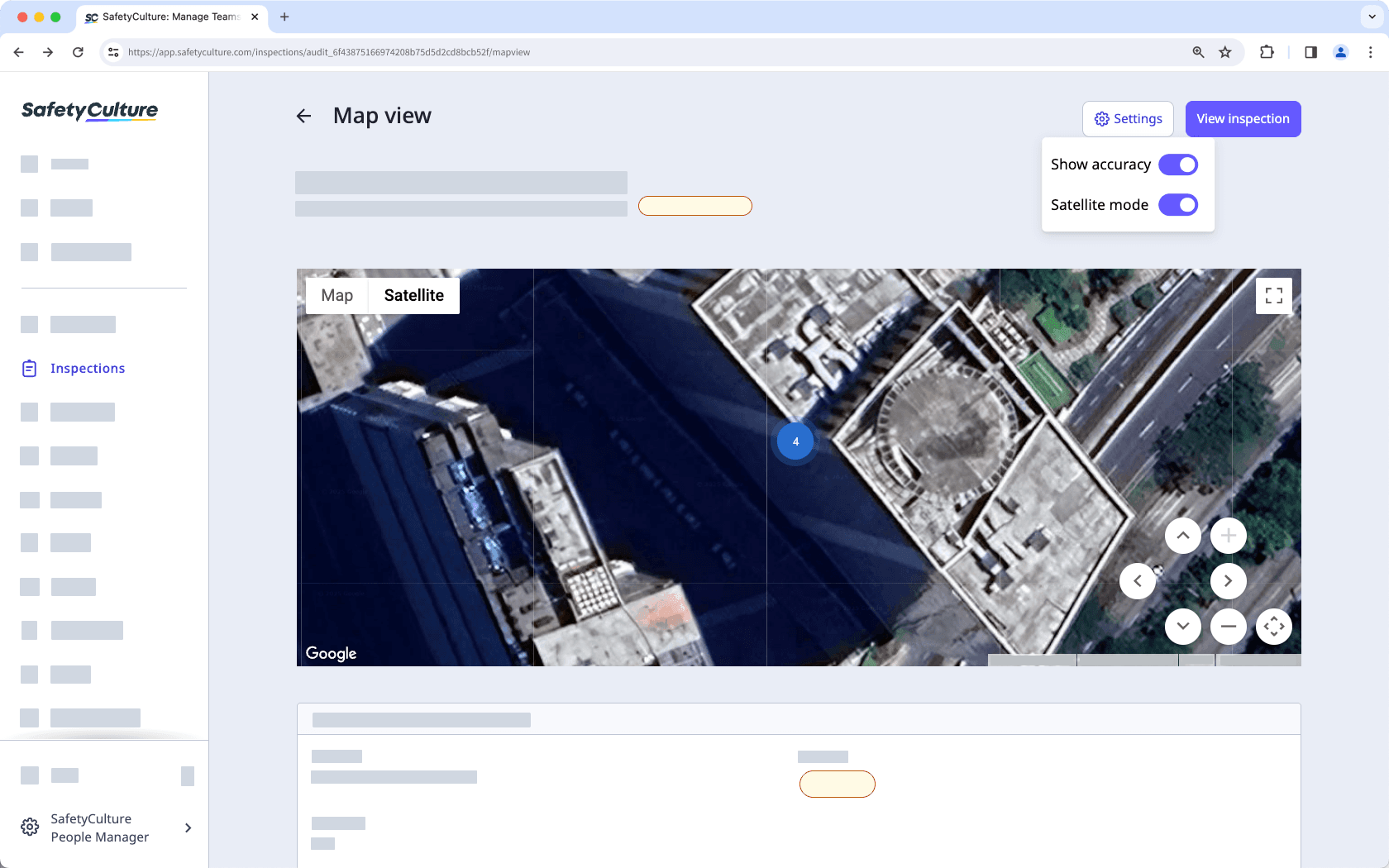This screenshot has width=1389, height=868.
Task: Disable the Show accuracy toggle
Action: (1178, 165)
